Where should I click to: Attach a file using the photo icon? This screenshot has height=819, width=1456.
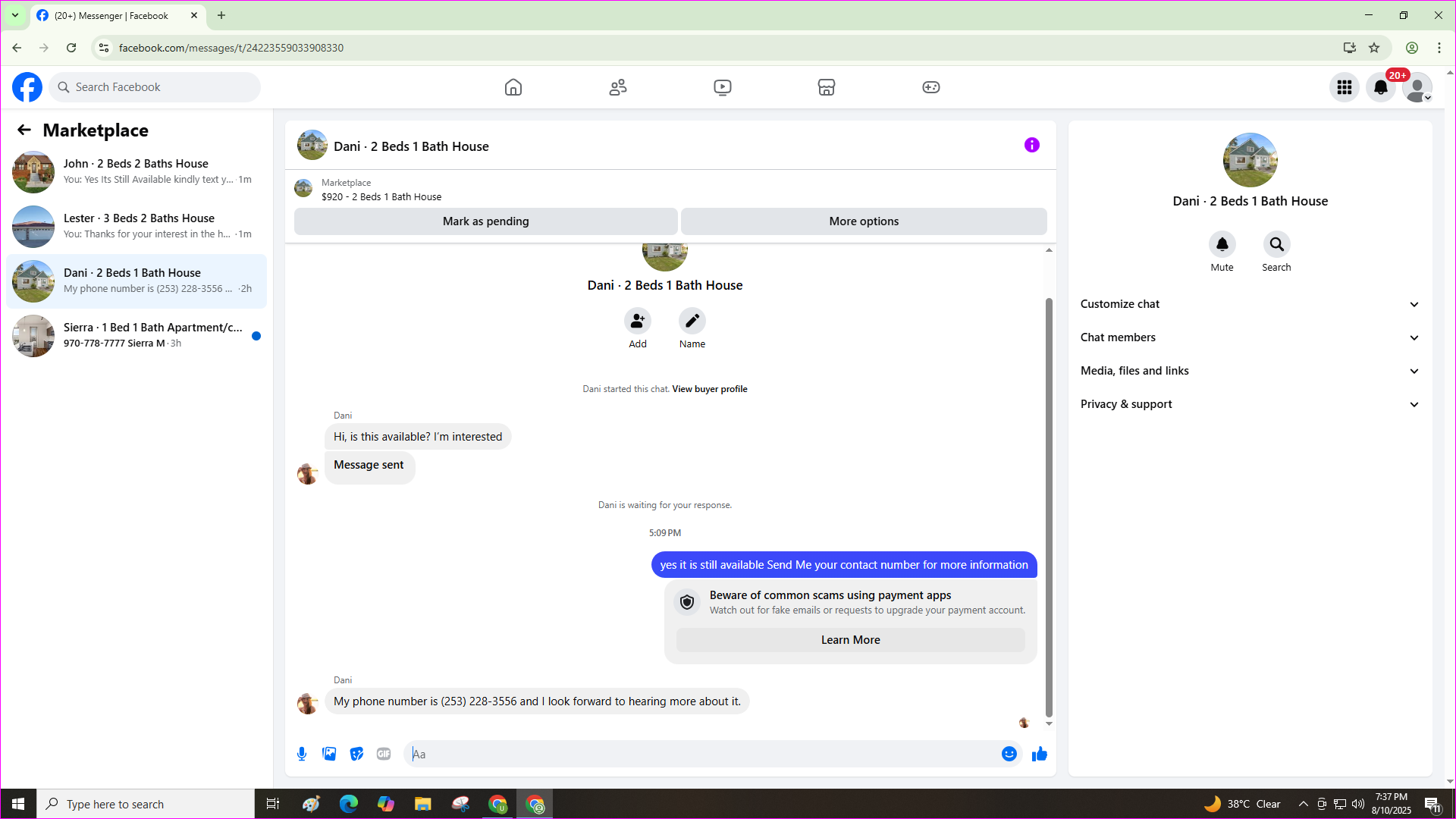click(x=329, y=754)
